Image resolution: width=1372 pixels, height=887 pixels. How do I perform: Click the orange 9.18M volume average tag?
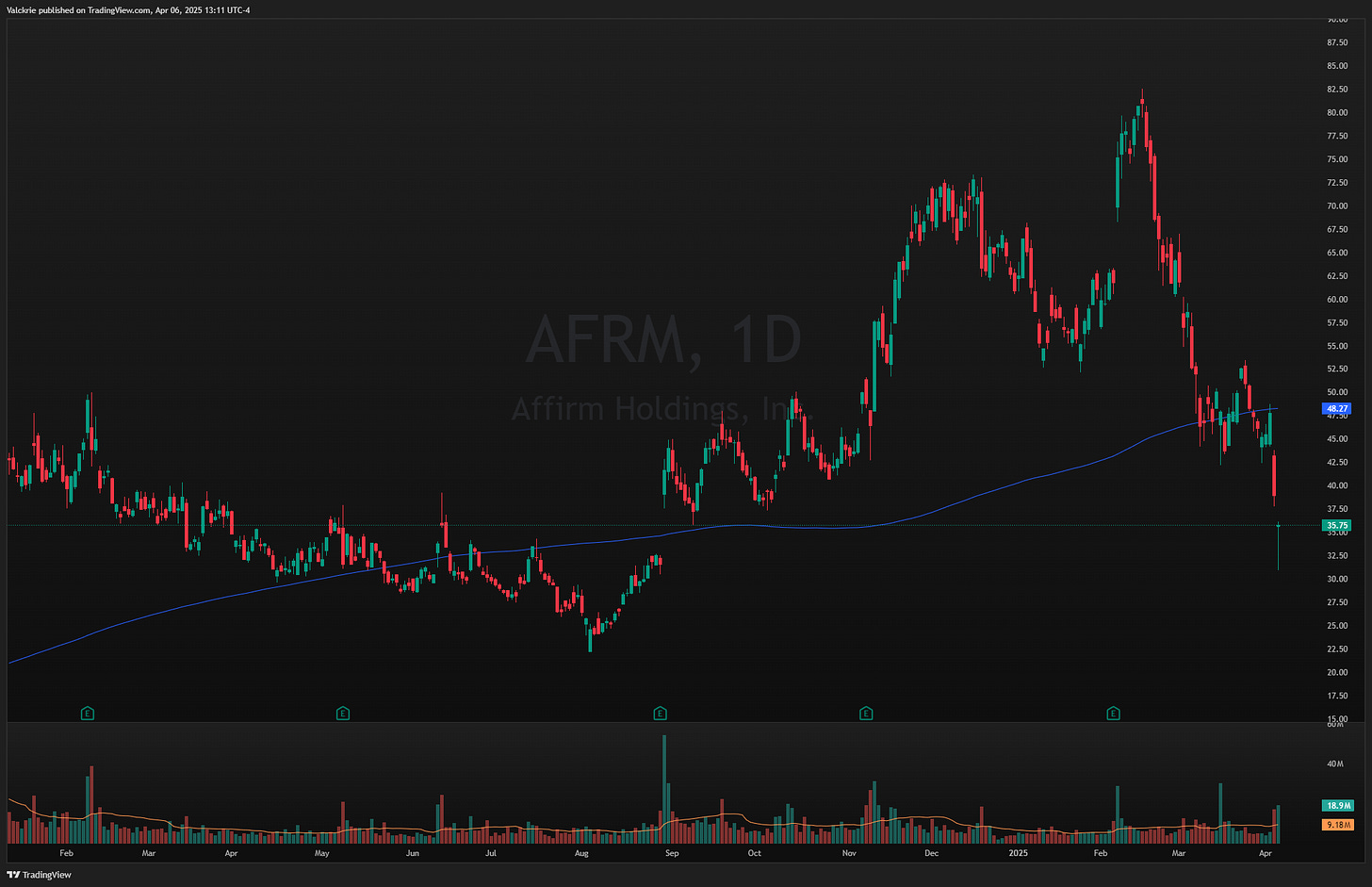(1338, 825)
